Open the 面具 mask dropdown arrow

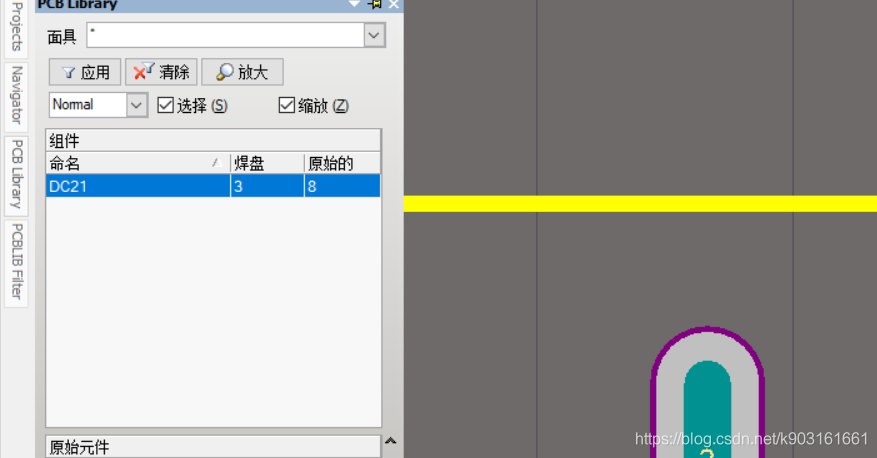(374, 35)
